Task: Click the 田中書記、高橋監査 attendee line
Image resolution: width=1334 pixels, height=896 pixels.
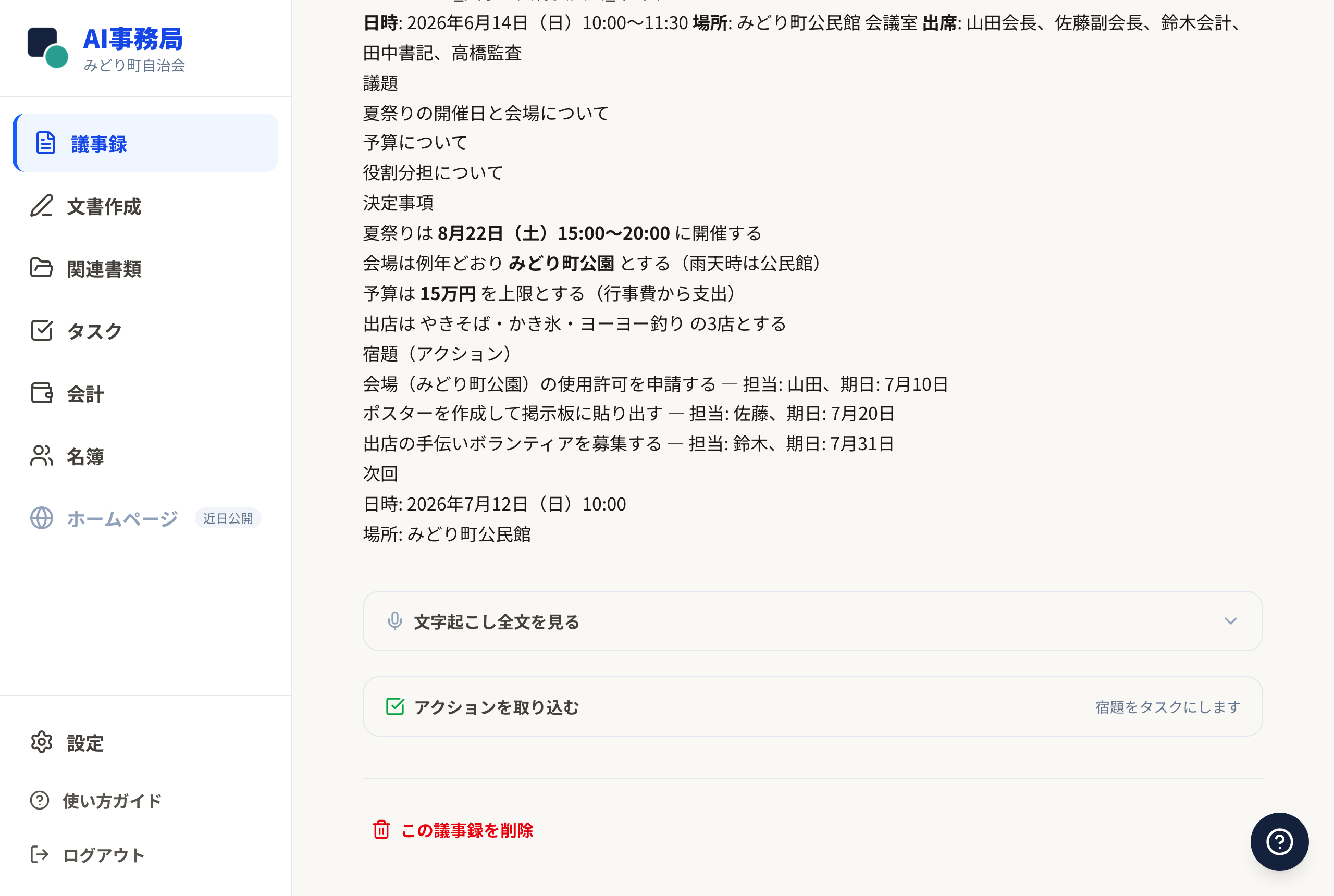Action: pos(442,53)
